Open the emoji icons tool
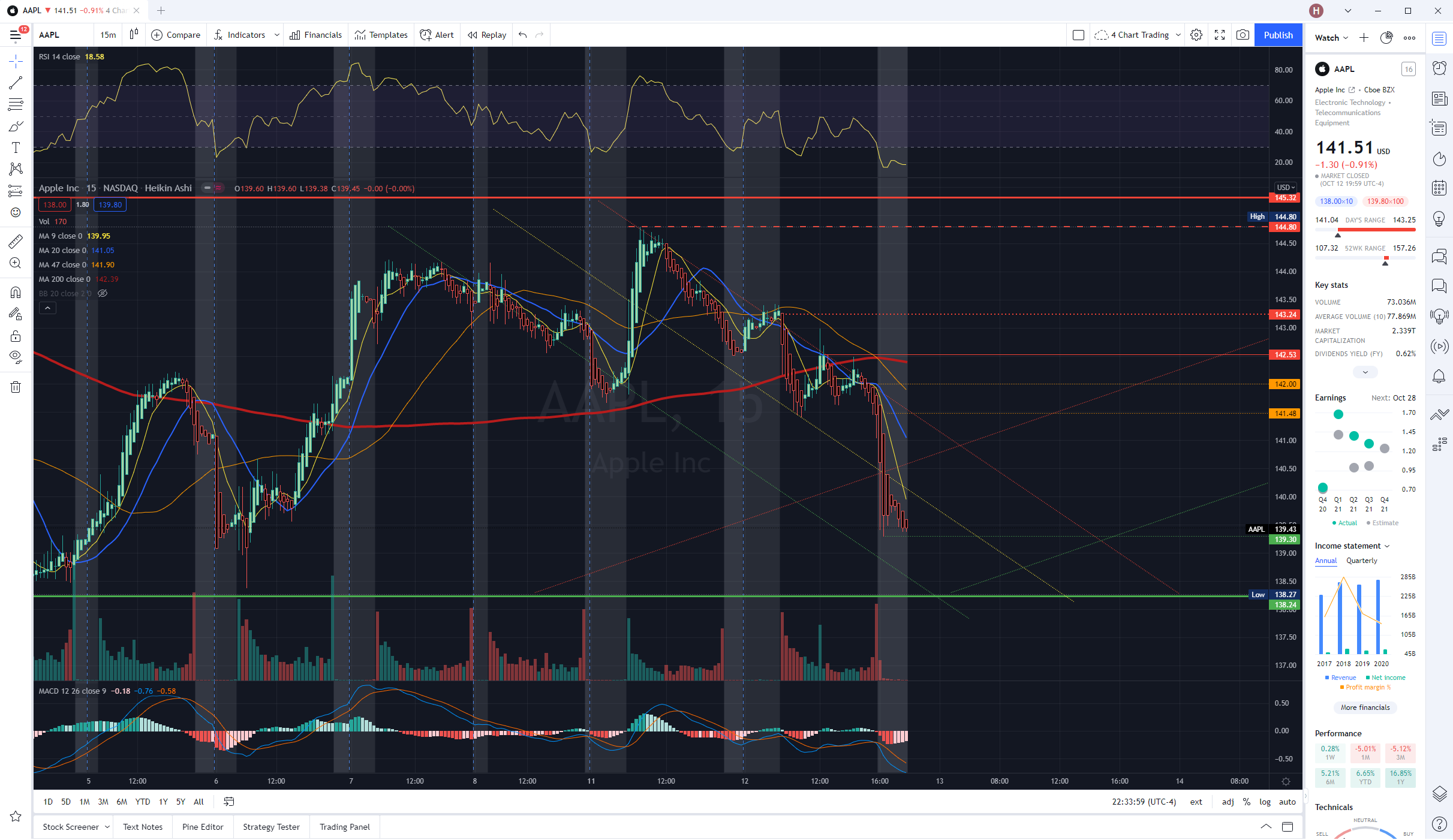The height and width of the screenshot is (840, 1453). tap(16, 212)
